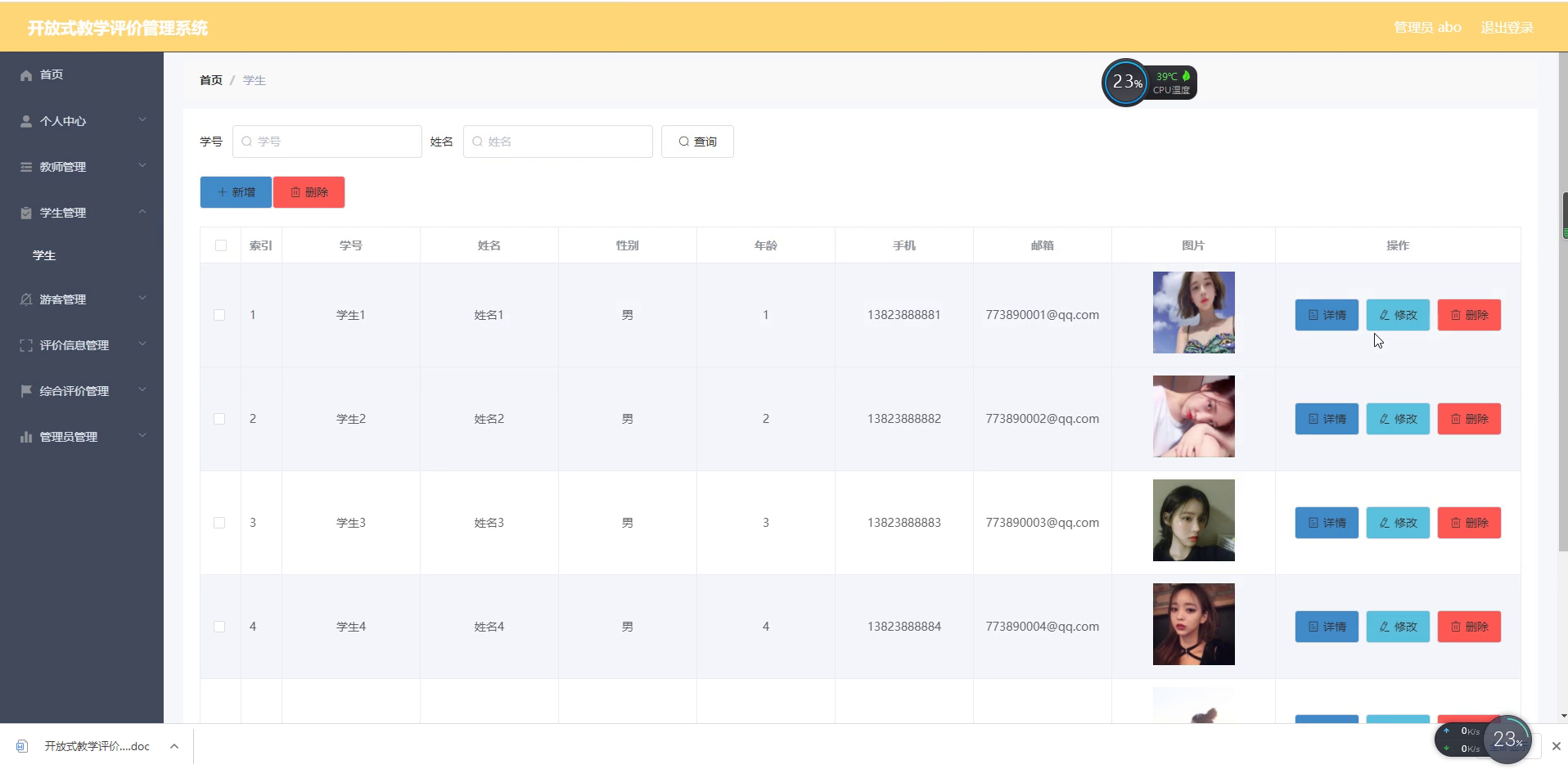The image size is (1568, 769).
Task: Click 删除 for 学生2 row
Action: (1469, 419)
